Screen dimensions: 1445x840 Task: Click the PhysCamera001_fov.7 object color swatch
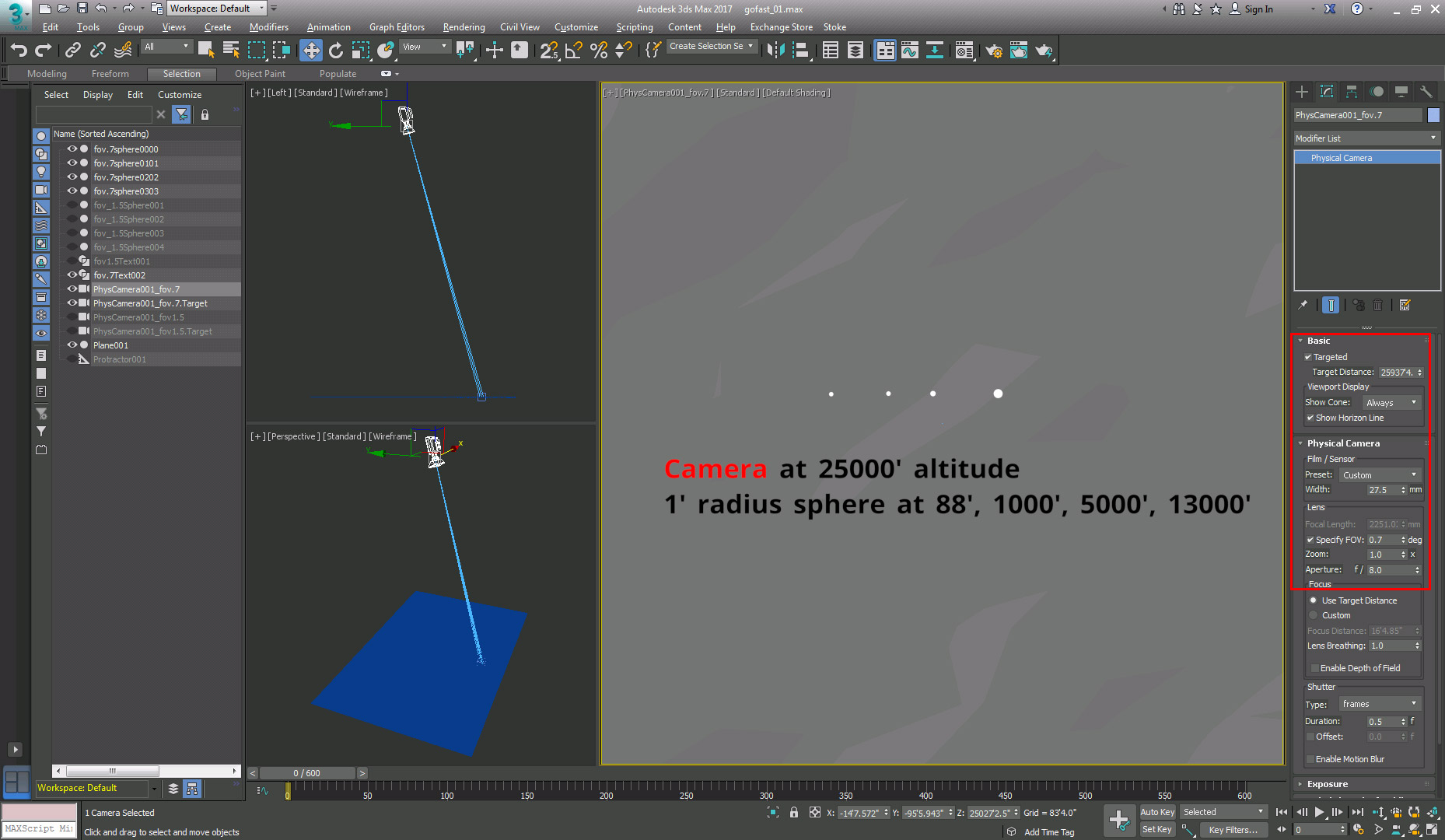(x=1433, y=115)
